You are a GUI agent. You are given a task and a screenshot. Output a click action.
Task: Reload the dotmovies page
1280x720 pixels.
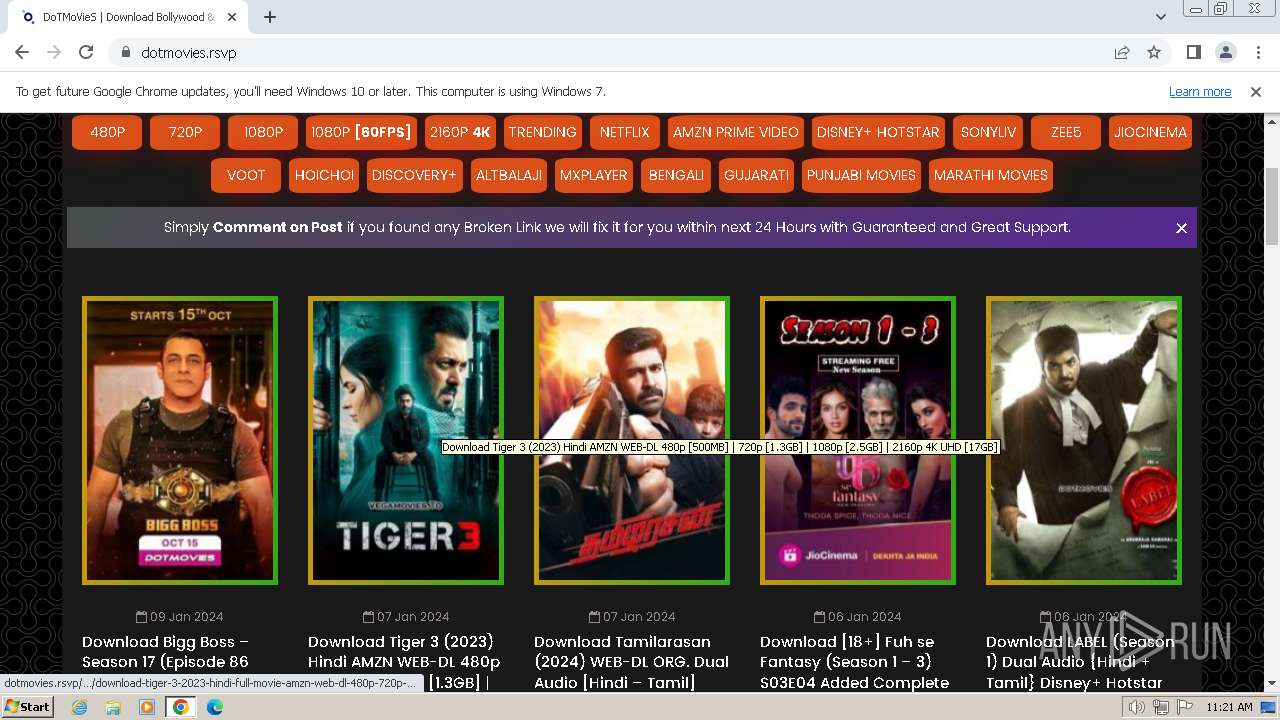coord(86,52)
